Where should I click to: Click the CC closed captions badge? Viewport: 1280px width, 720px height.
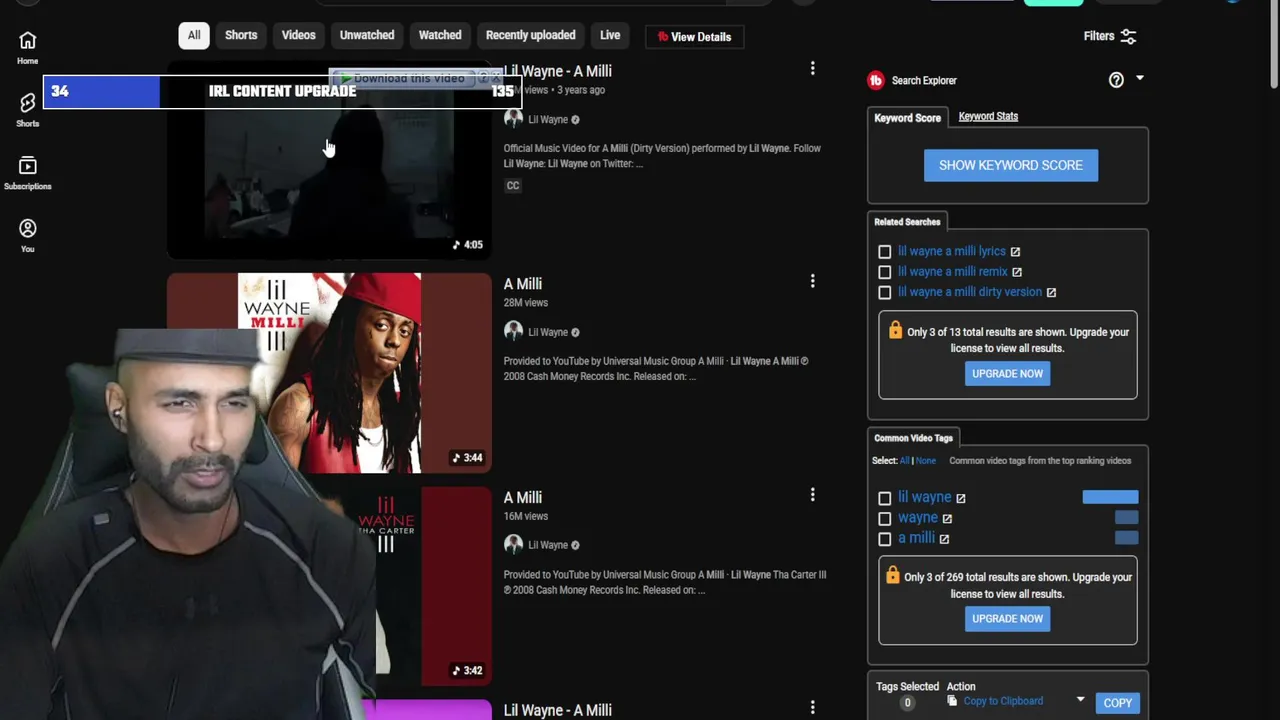click(513, 185)
